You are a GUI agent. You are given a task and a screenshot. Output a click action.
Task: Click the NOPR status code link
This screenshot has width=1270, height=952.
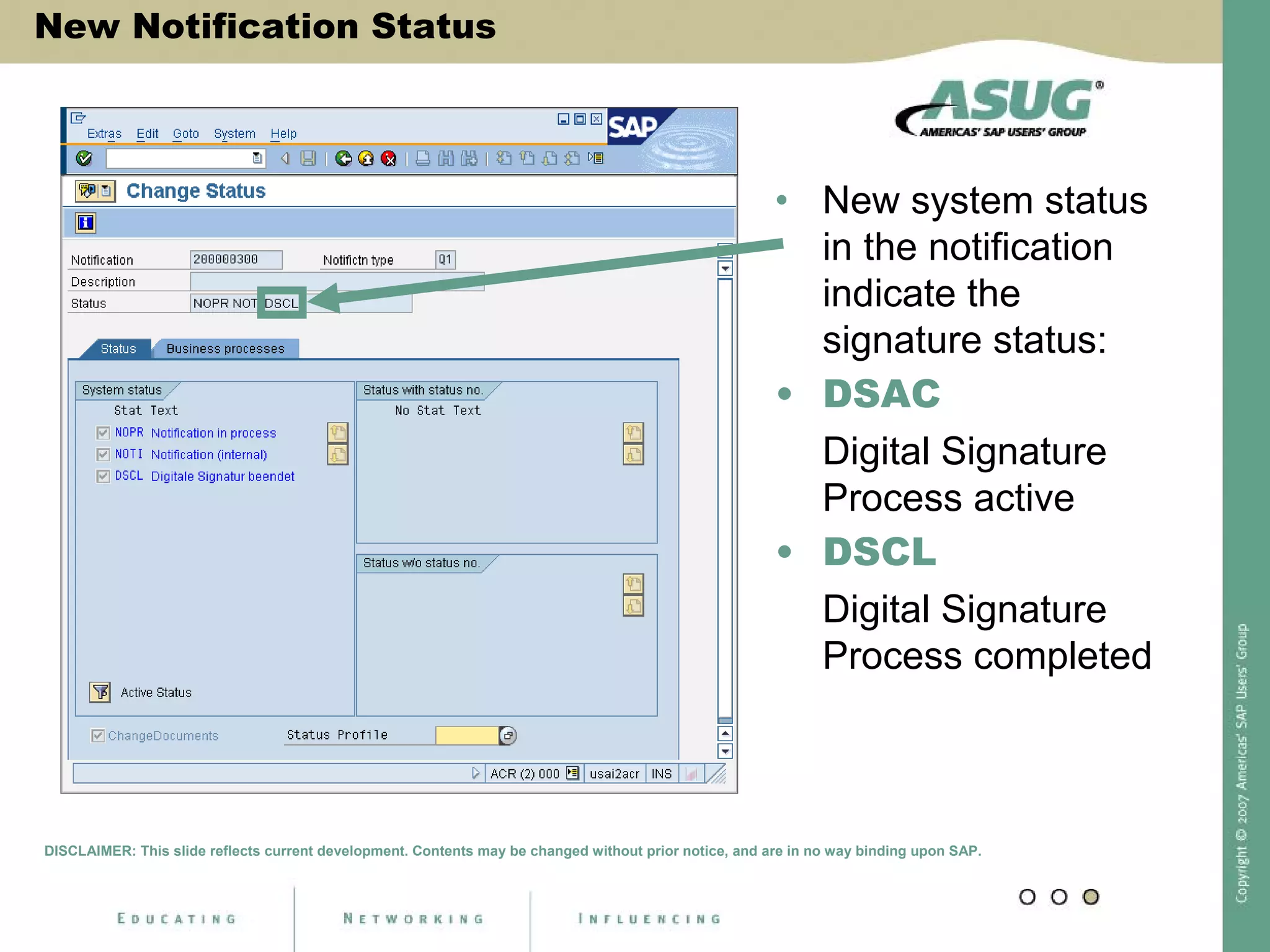coord(129,433)
